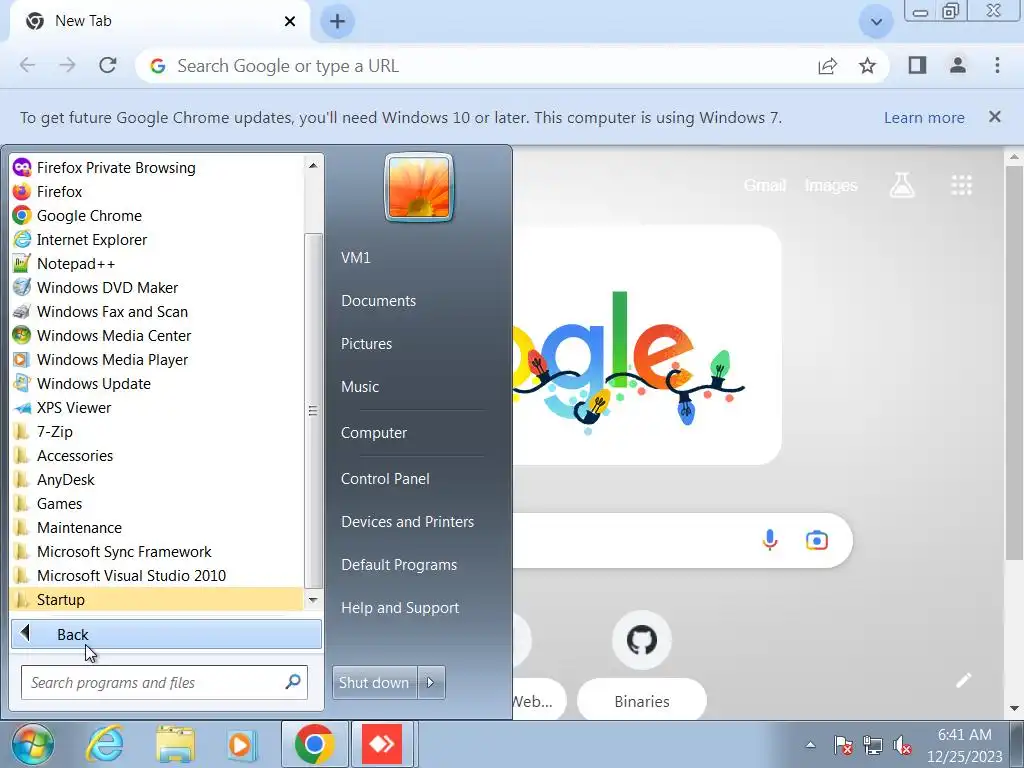Open Windows Fax and Scan
1024x768 pixels.
tap(157, 312)
